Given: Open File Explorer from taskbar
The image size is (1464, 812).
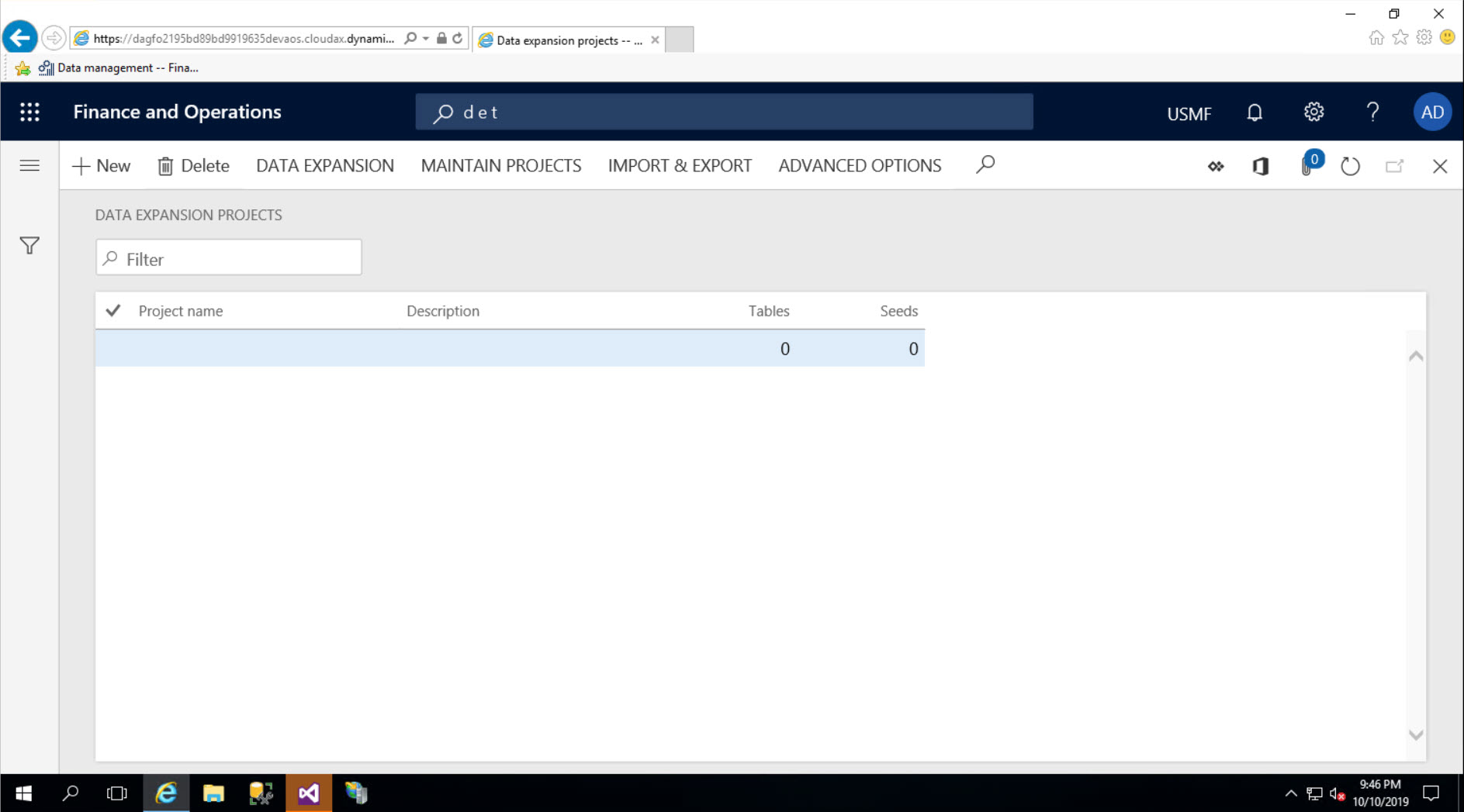Looking at the screenshot, I should 213,793.
